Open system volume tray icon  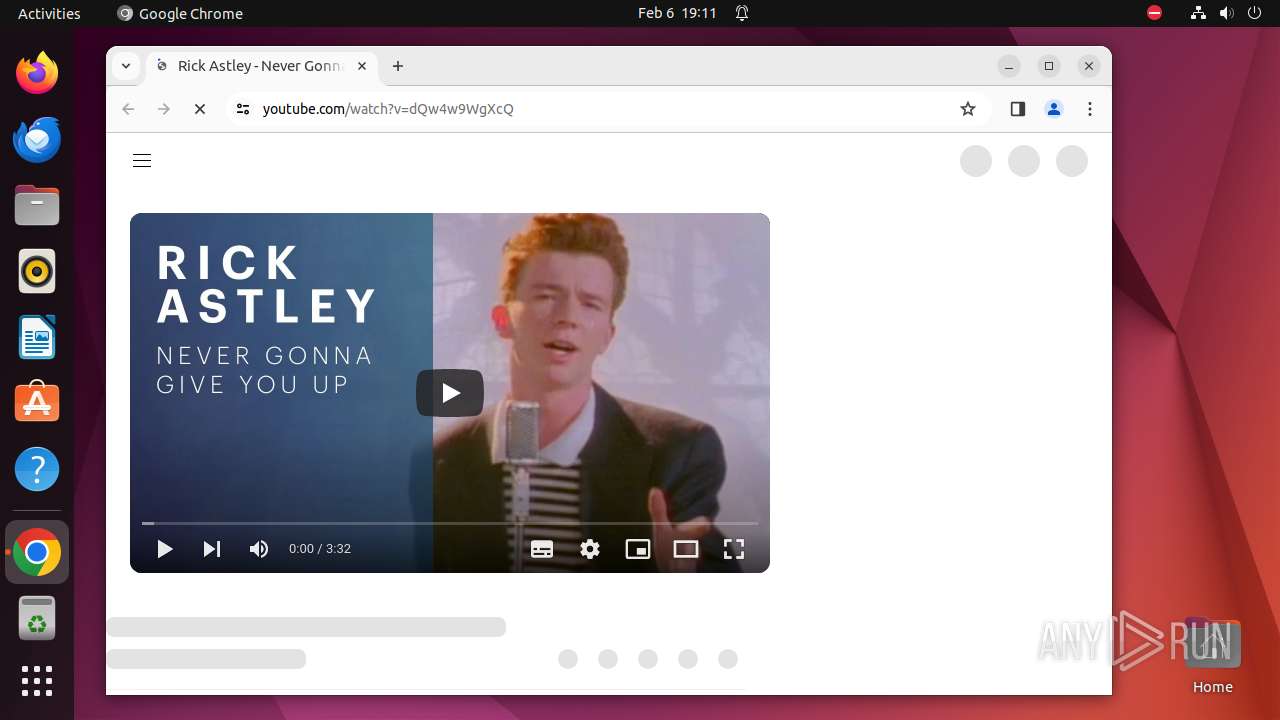tap(1227, 13)
